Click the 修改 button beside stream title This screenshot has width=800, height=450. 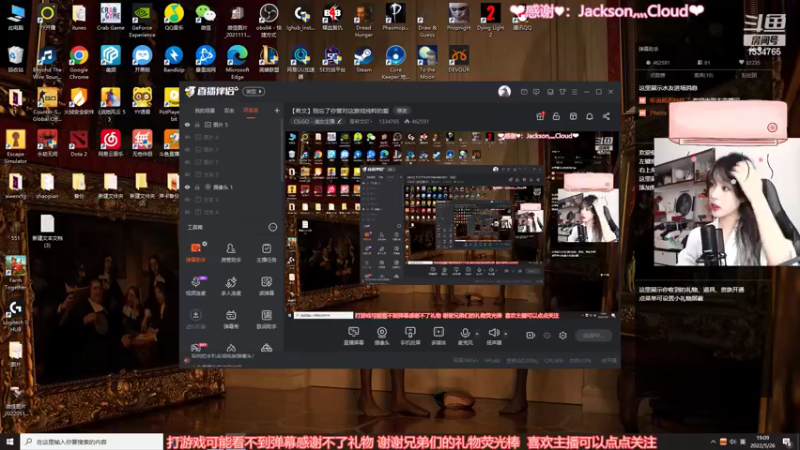(x=402, y=111)
